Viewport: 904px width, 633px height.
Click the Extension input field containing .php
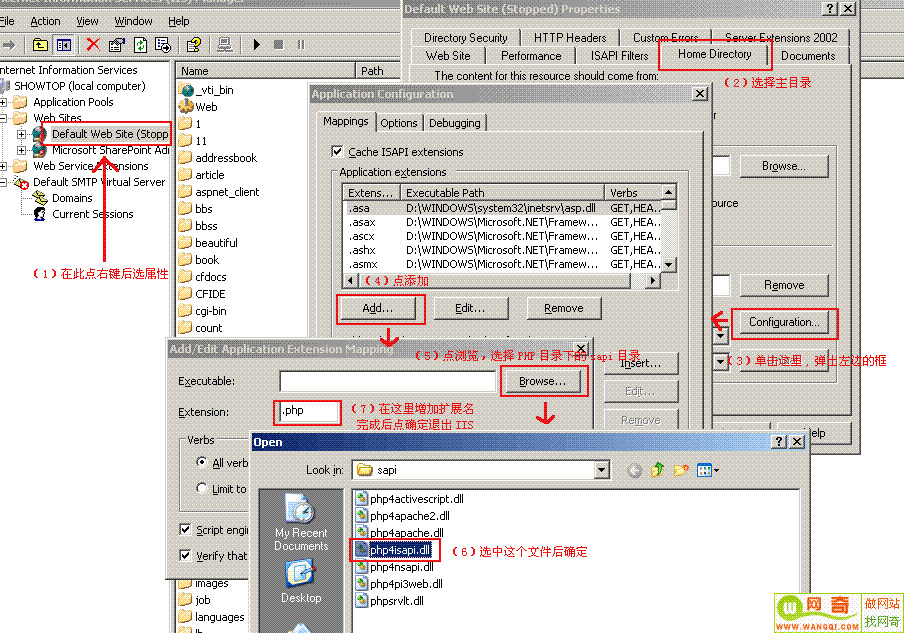tap(308, 412)
